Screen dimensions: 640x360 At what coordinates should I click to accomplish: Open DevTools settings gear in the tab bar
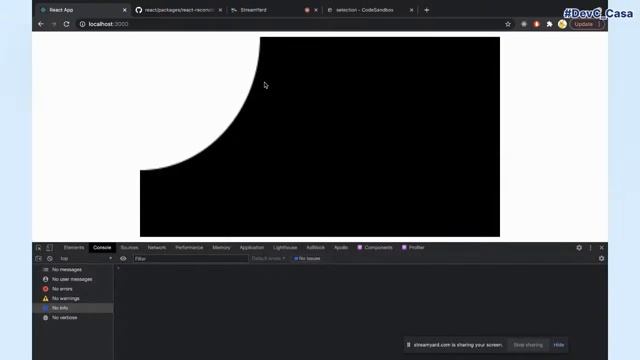point(579,248)
